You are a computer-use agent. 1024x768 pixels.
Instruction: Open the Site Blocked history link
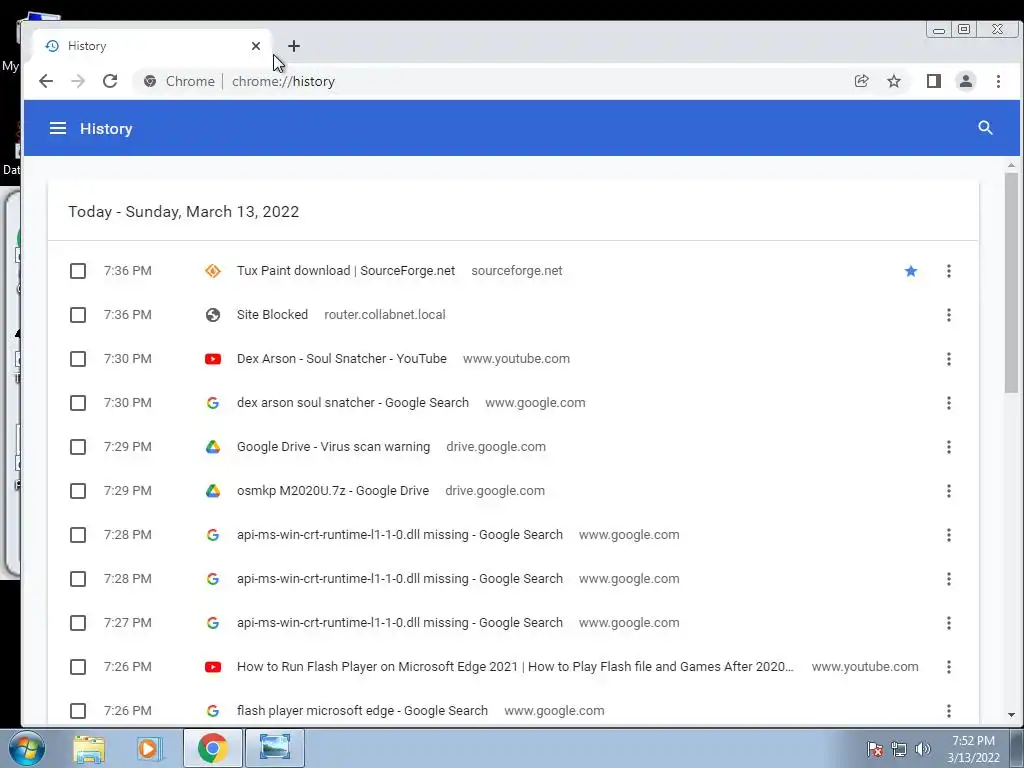(272, 315)
